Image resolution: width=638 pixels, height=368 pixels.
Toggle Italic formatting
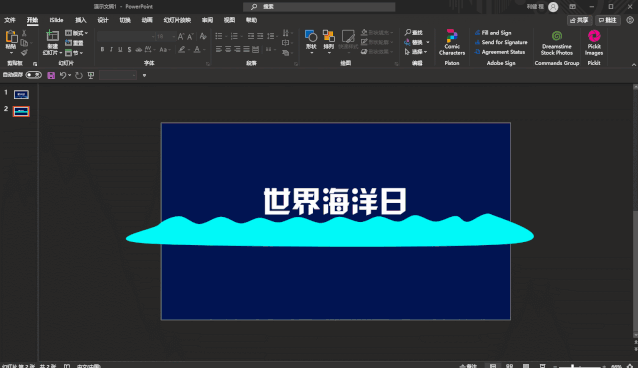(111, 50)
